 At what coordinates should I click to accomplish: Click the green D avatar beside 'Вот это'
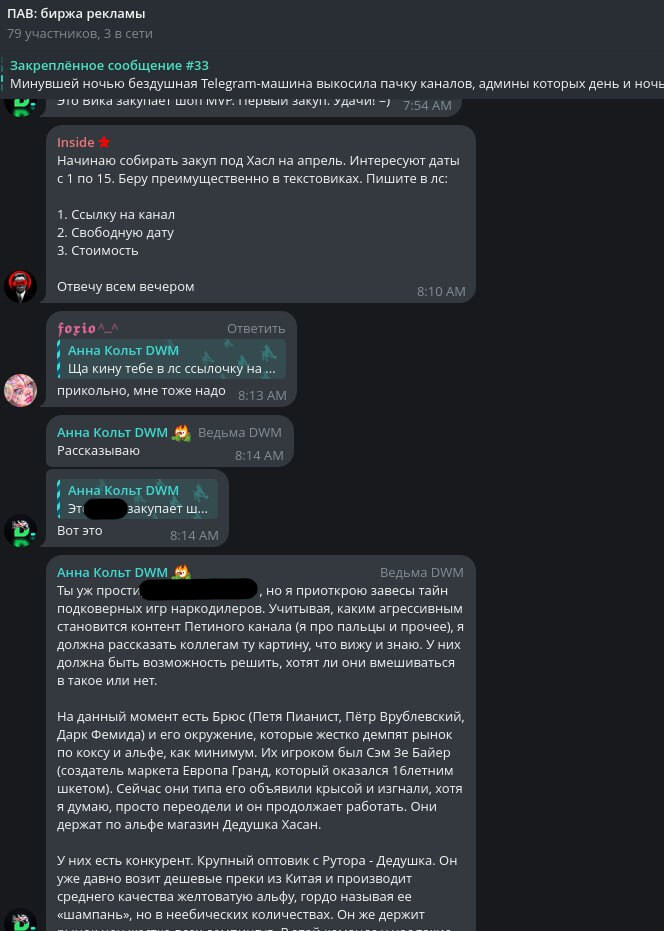(x=21, y=530)
